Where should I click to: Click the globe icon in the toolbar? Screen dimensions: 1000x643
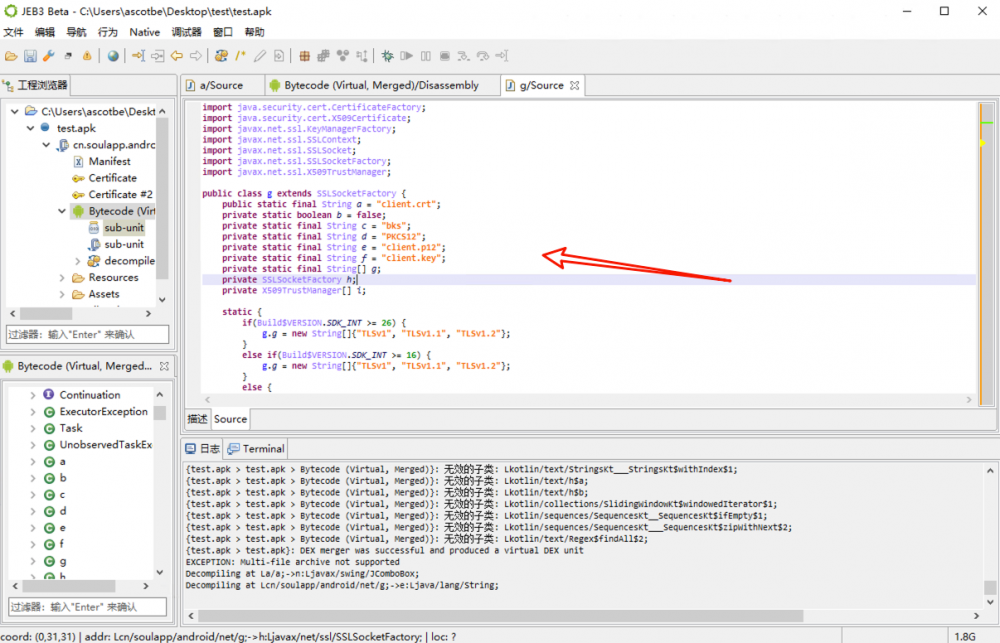pyautogui.click(x=112, y=56)
